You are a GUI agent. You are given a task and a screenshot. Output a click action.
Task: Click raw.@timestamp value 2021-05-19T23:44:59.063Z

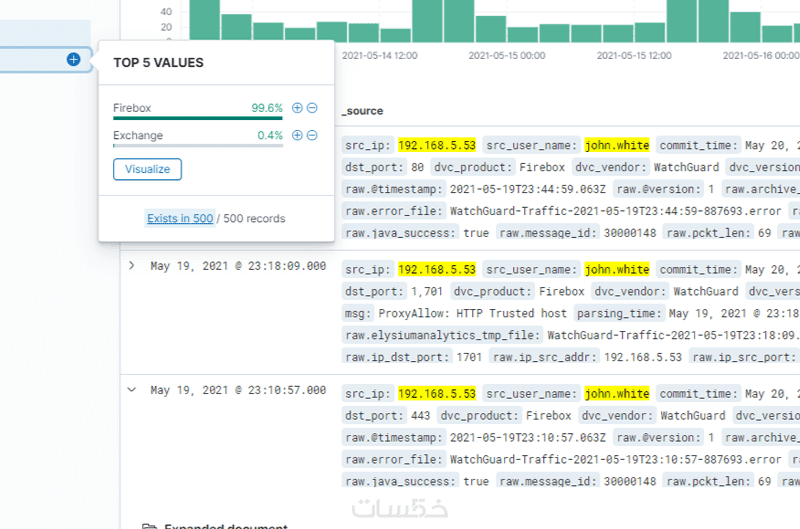(x=528, y=189)
